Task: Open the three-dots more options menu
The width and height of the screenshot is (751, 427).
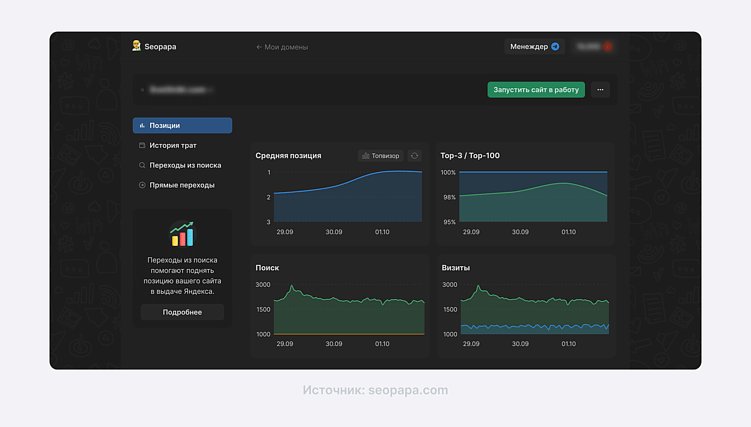Action: coord(600,90)
